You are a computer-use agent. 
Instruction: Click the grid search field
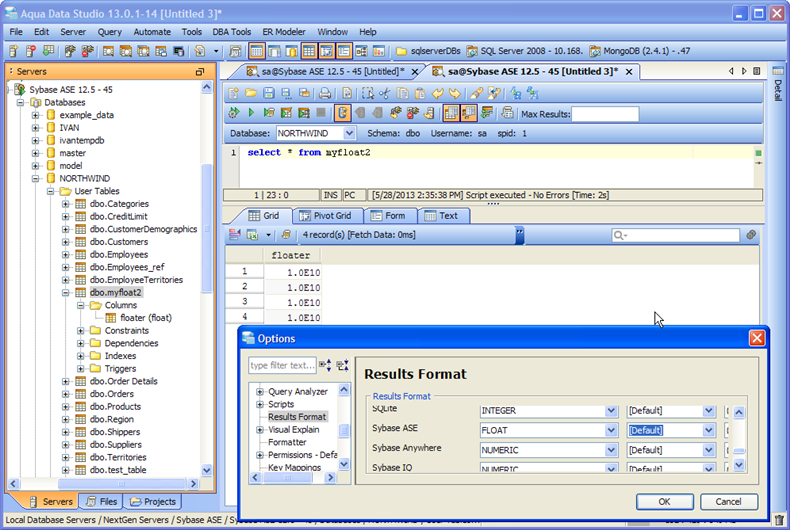(675, 235)
